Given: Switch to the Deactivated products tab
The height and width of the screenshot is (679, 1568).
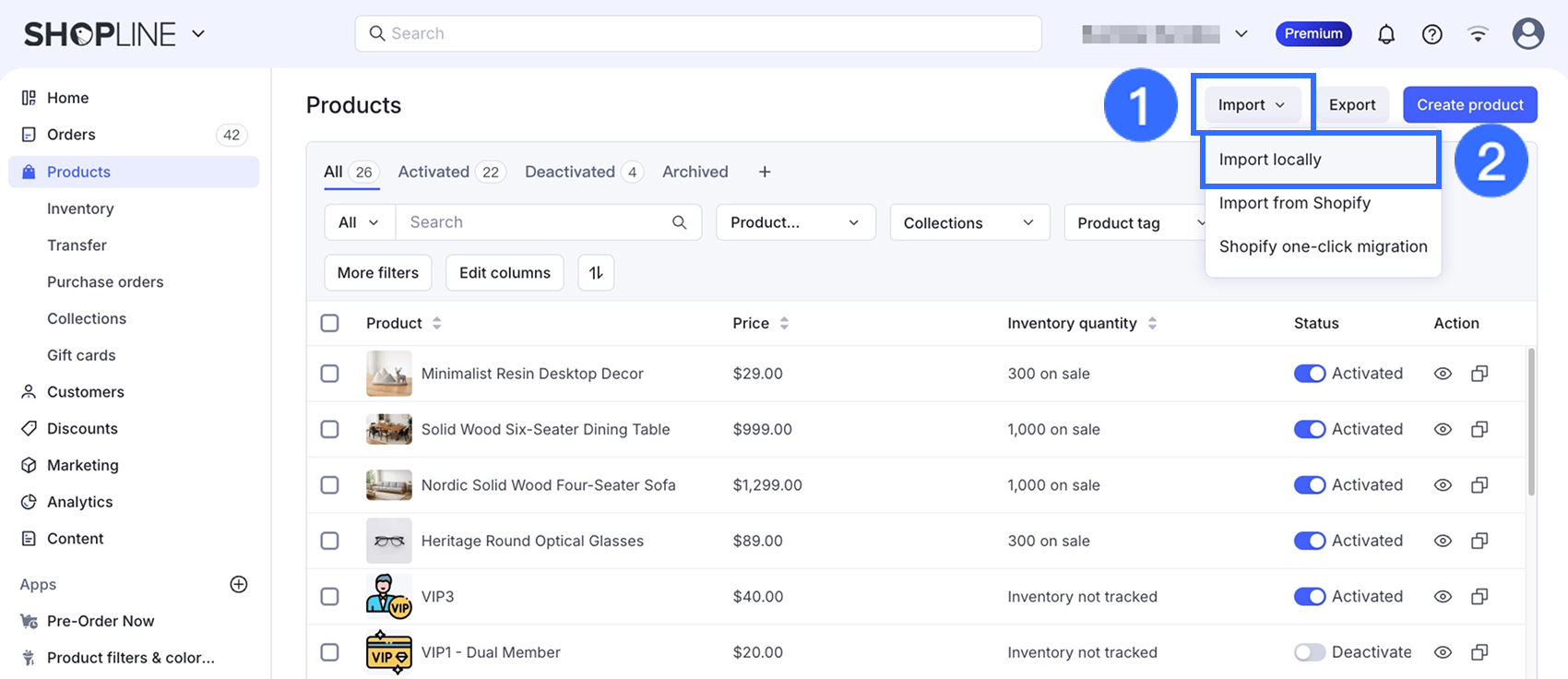Looking at the screenshot, I should [570, 173].
